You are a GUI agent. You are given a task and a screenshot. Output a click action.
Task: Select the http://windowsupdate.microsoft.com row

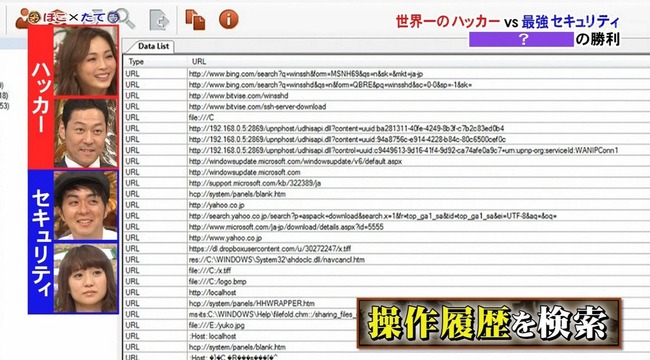click(x=387, y=172)
